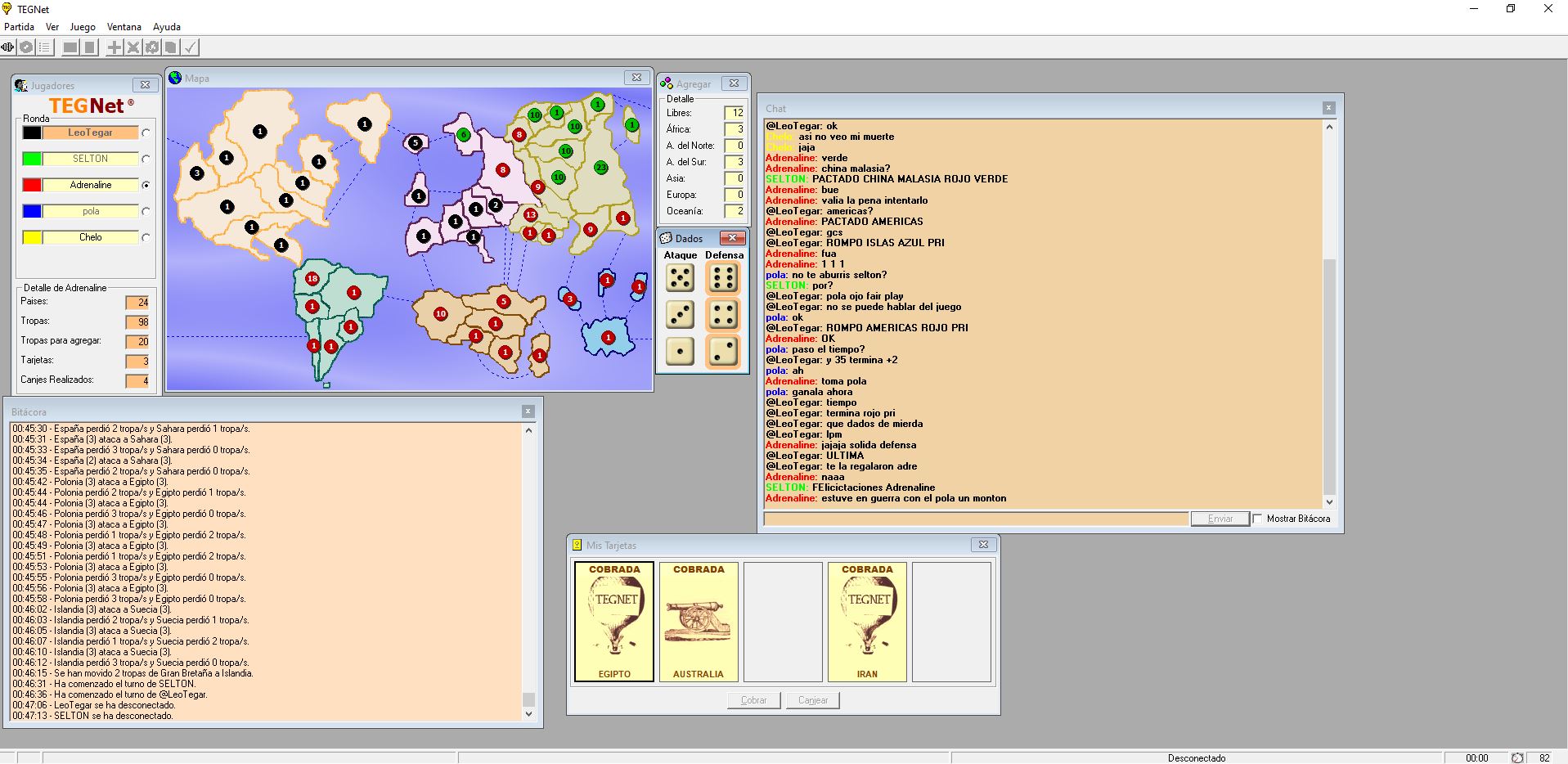This screenshot has width=1568, height=764.
Task: Open the Juego menu
Action: [x=83, y=27]
